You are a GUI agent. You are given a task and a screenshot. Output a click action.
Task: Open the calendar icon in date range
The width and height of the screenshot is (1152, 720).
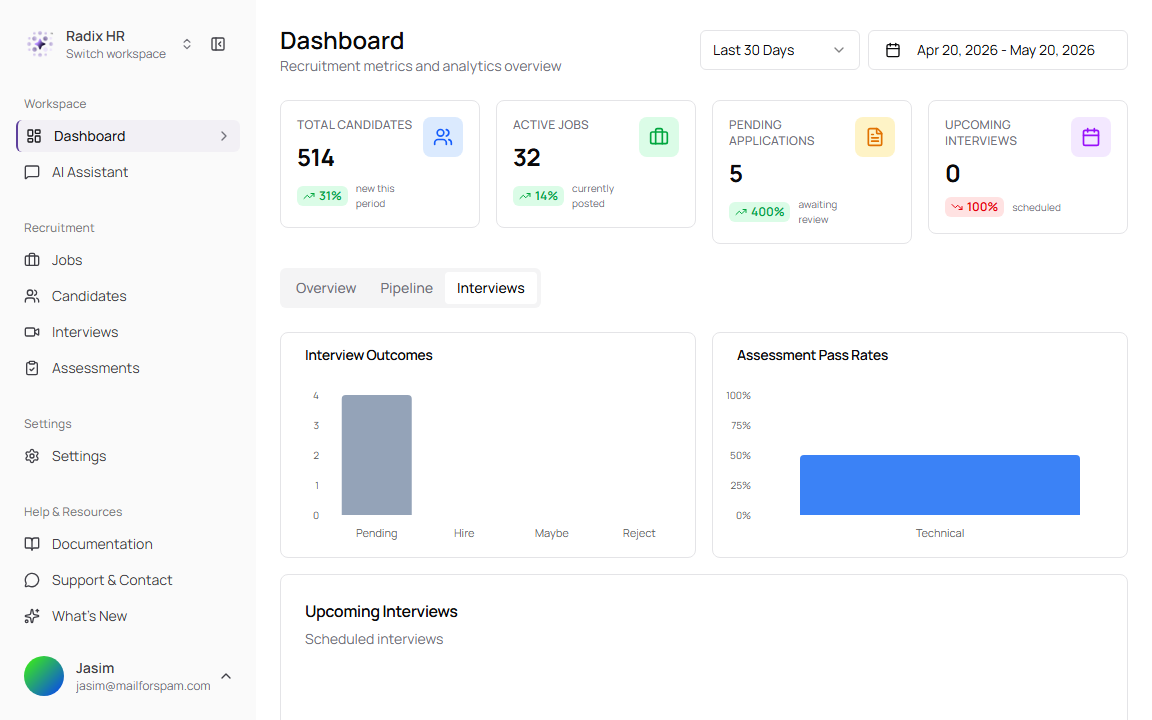(x=893, y=50)
